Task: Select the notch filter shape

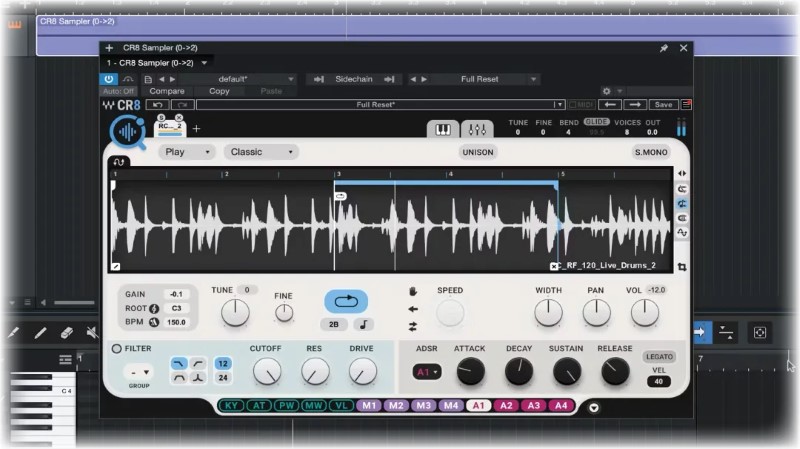Action: coord(198,378)
